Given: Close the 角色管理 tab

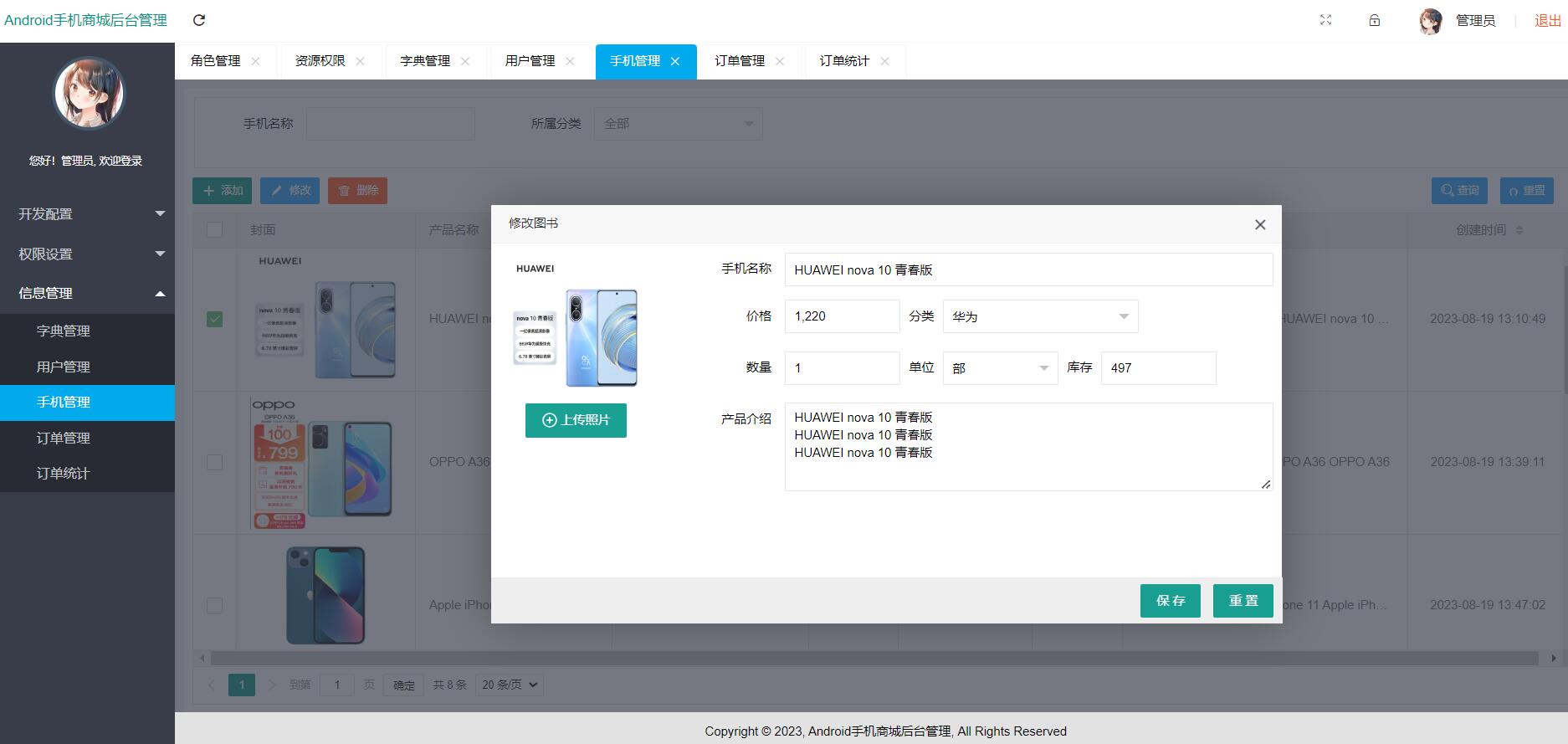Looking at the screenshot, I should (255, 61).
